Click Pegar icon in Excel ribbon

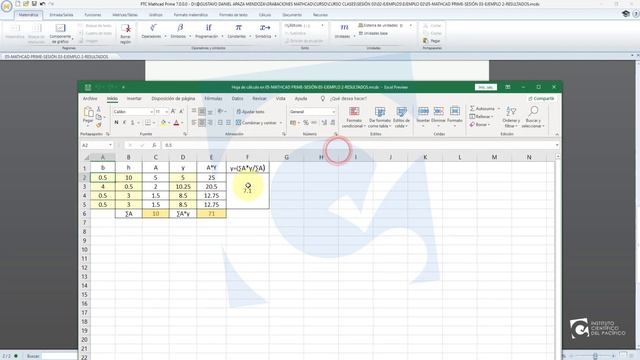(88, 112)
